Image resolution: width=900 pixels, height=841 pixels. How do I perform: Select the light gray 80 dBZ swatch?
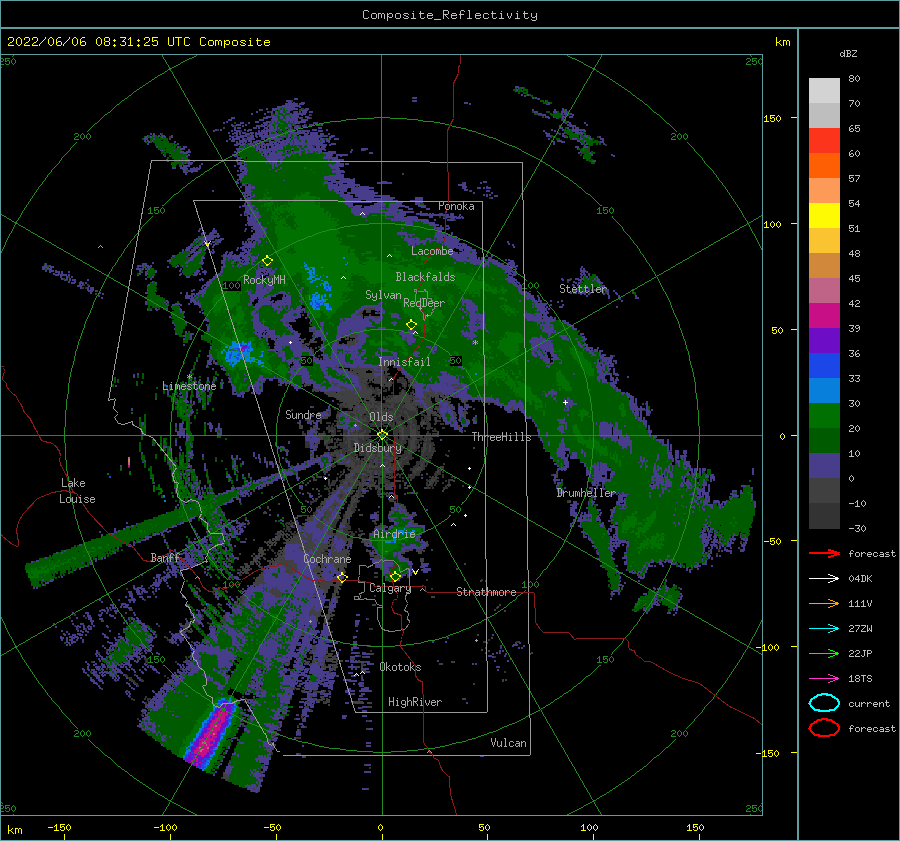pyautogui.click(x=824, y=91)
